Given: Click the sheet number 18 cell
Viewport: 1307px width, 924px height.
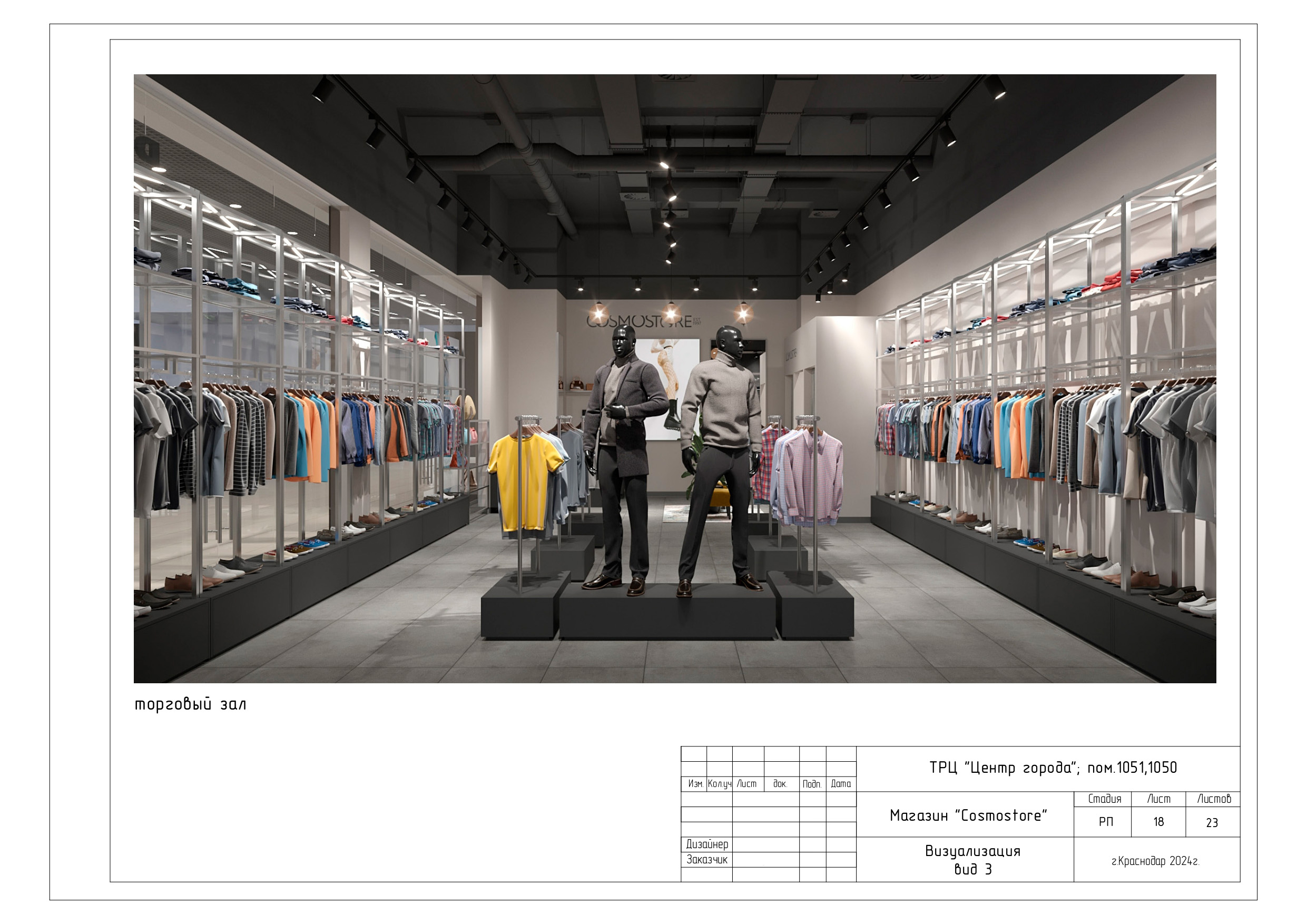Looking at the screenshot, I should [x=1158, y=822].
